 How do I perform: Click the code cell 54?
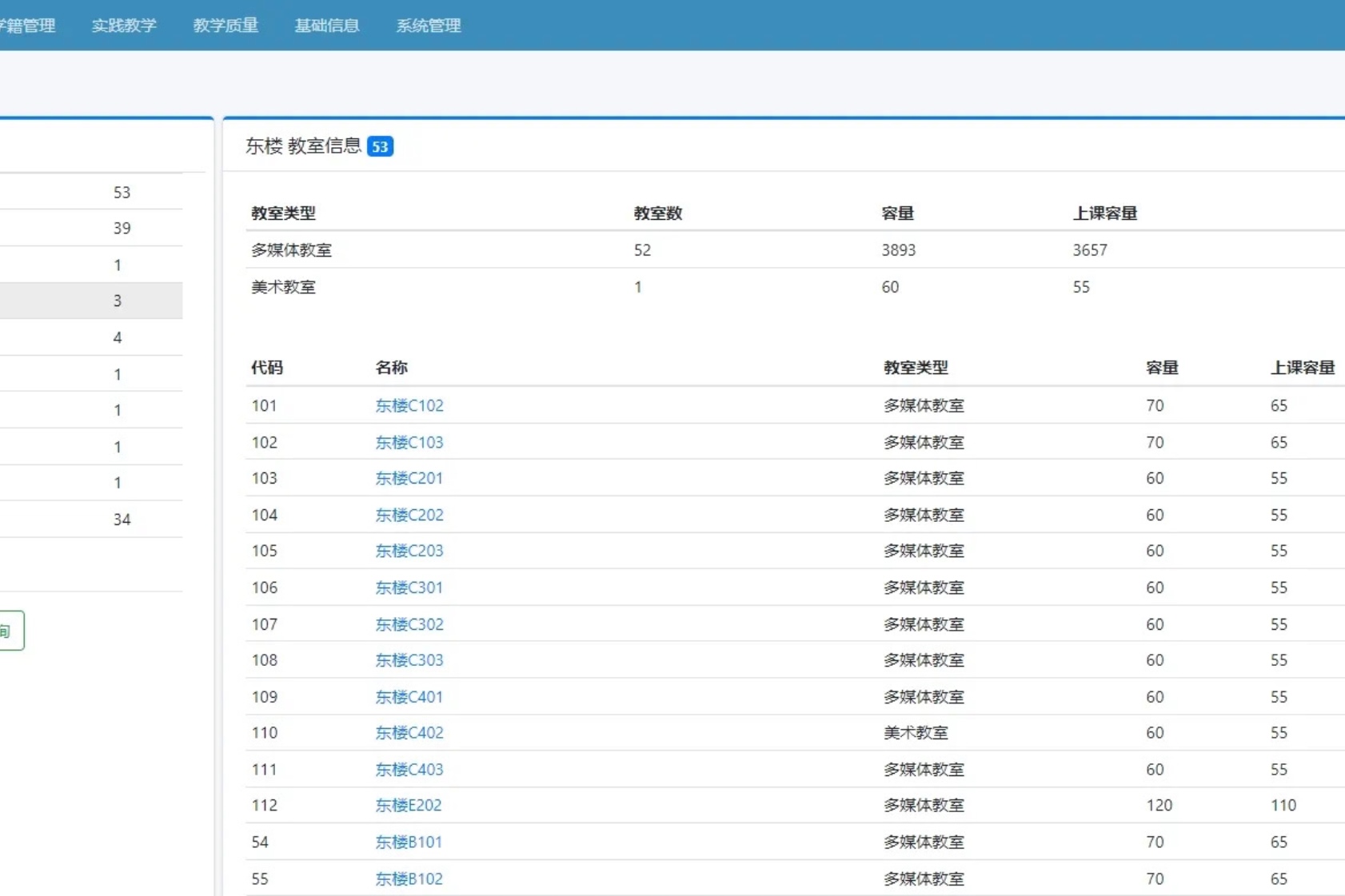click(x=260, y=842)
